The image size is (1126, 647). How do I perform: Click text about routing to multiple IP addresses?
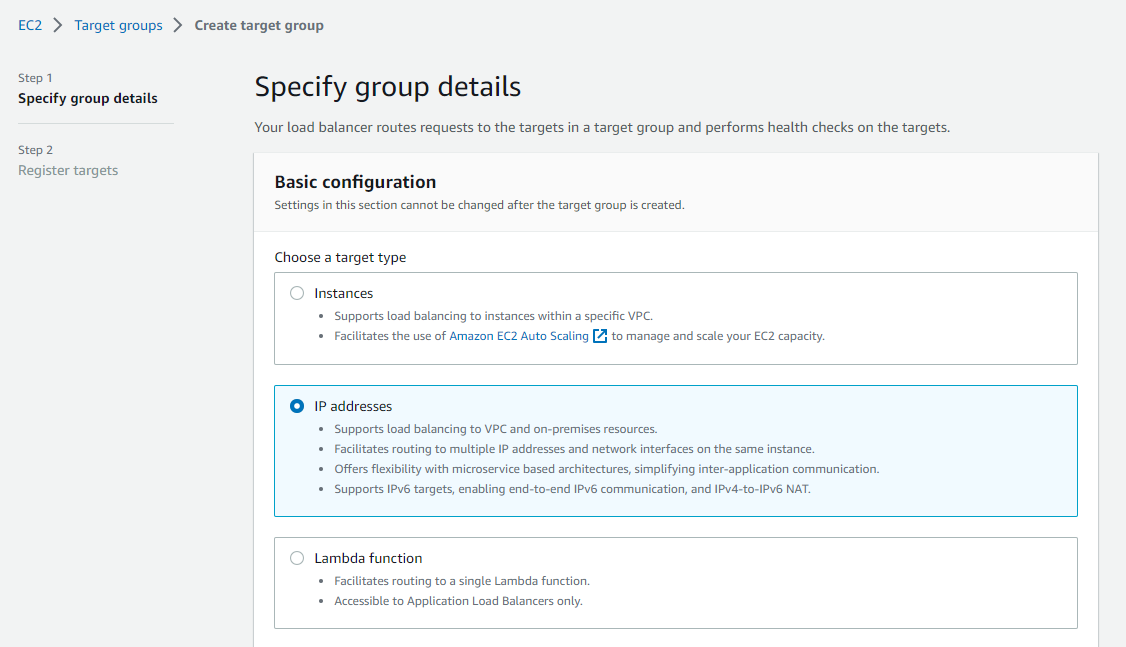point(574,449)
